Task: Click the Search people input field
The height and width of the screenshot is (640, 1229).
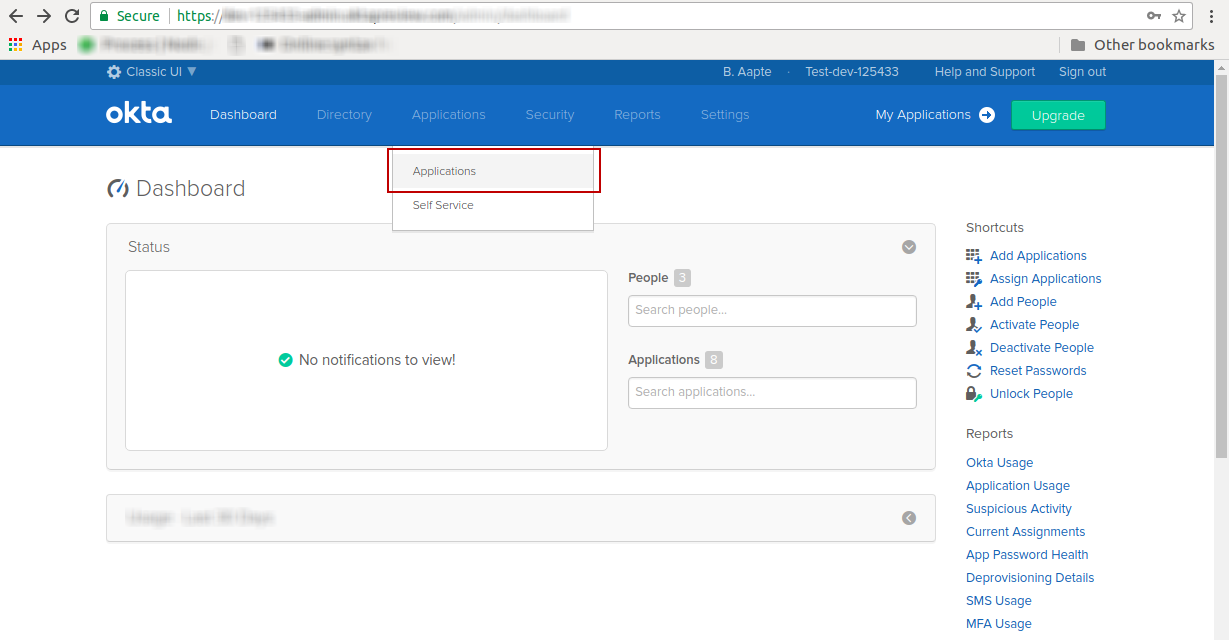Action: point(771,311)
